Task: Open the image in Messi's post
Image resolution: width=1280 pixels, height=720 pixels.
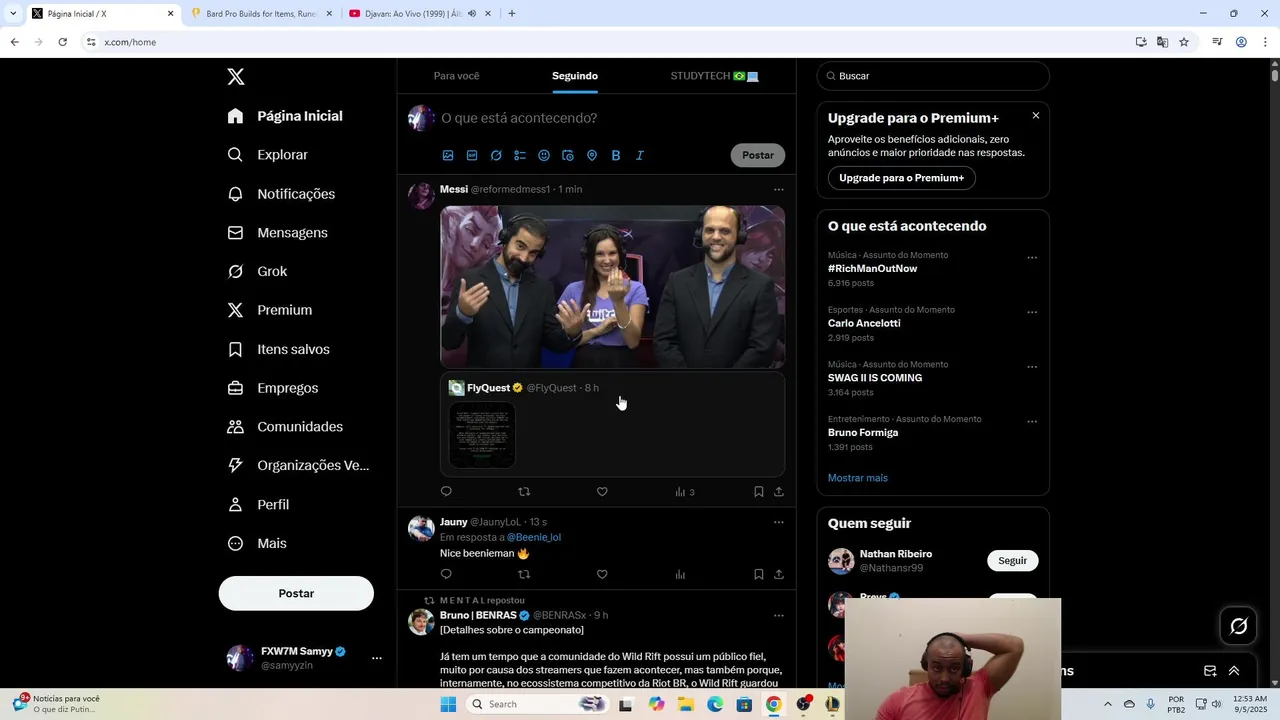Action: pos(613,287)
